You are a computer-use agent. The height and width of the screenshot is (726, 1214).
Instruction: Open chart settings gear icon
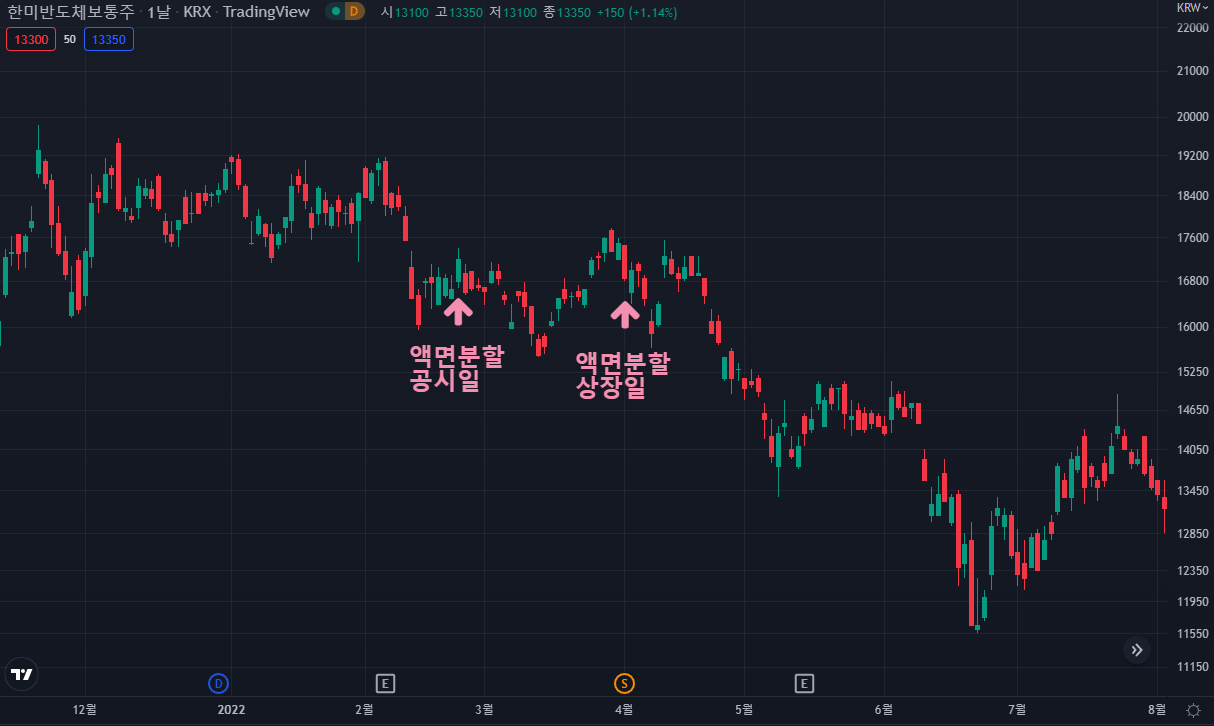click(1192, 709)
